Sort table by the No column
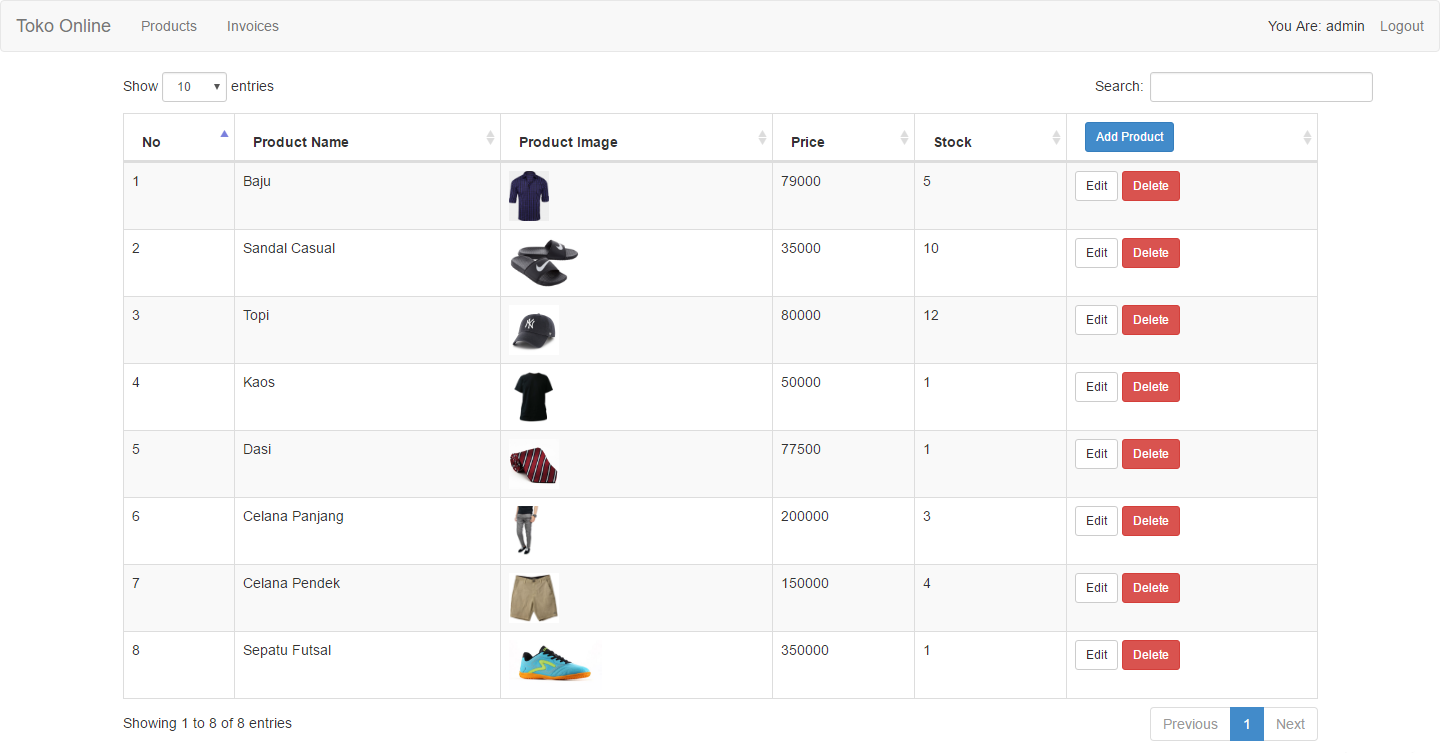The width and height of the screenshot is (1455, 753). (x=224, y=134)
